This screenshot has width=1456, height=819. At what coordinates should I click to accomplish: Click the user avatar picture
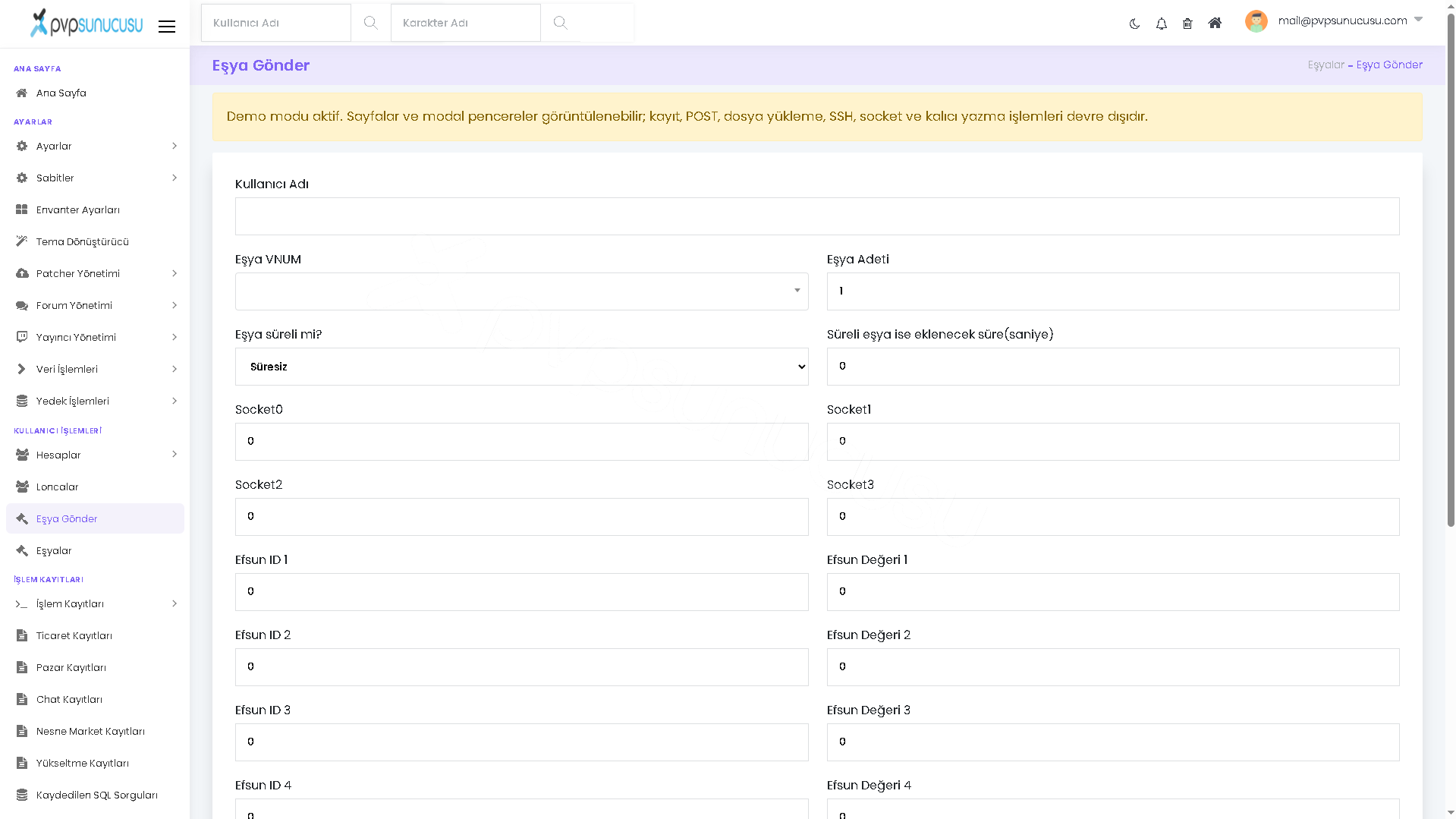[x=1256, y=21]
